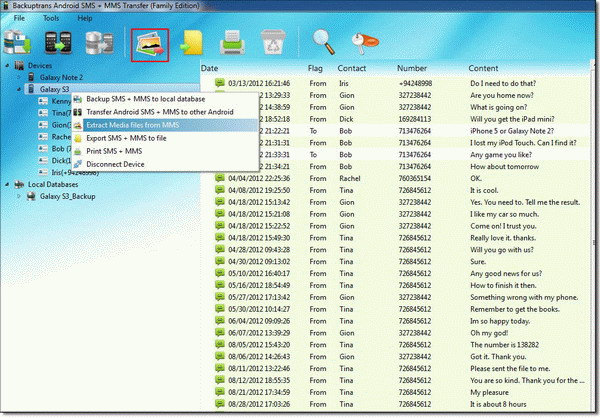Click the Galaxy S3 phone icon in tree
Image resolution: width=600 pixels, height=417 pixels.
[x=31, y=89]
